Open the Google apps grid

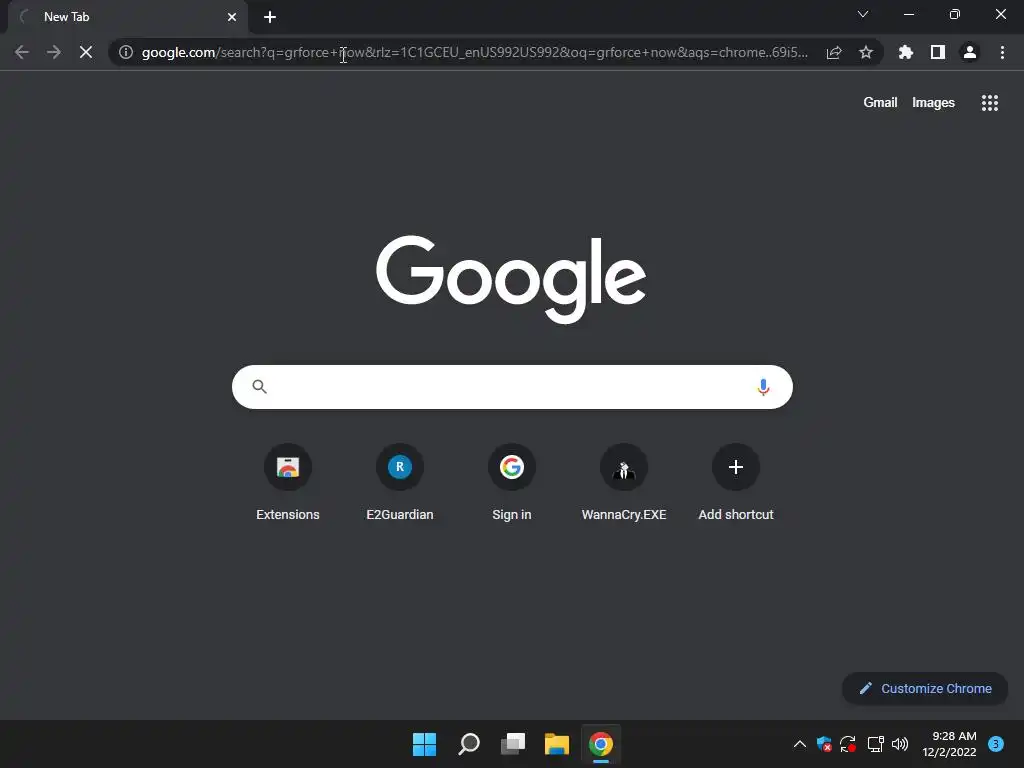pyautogui.click(x=990, y=103)
